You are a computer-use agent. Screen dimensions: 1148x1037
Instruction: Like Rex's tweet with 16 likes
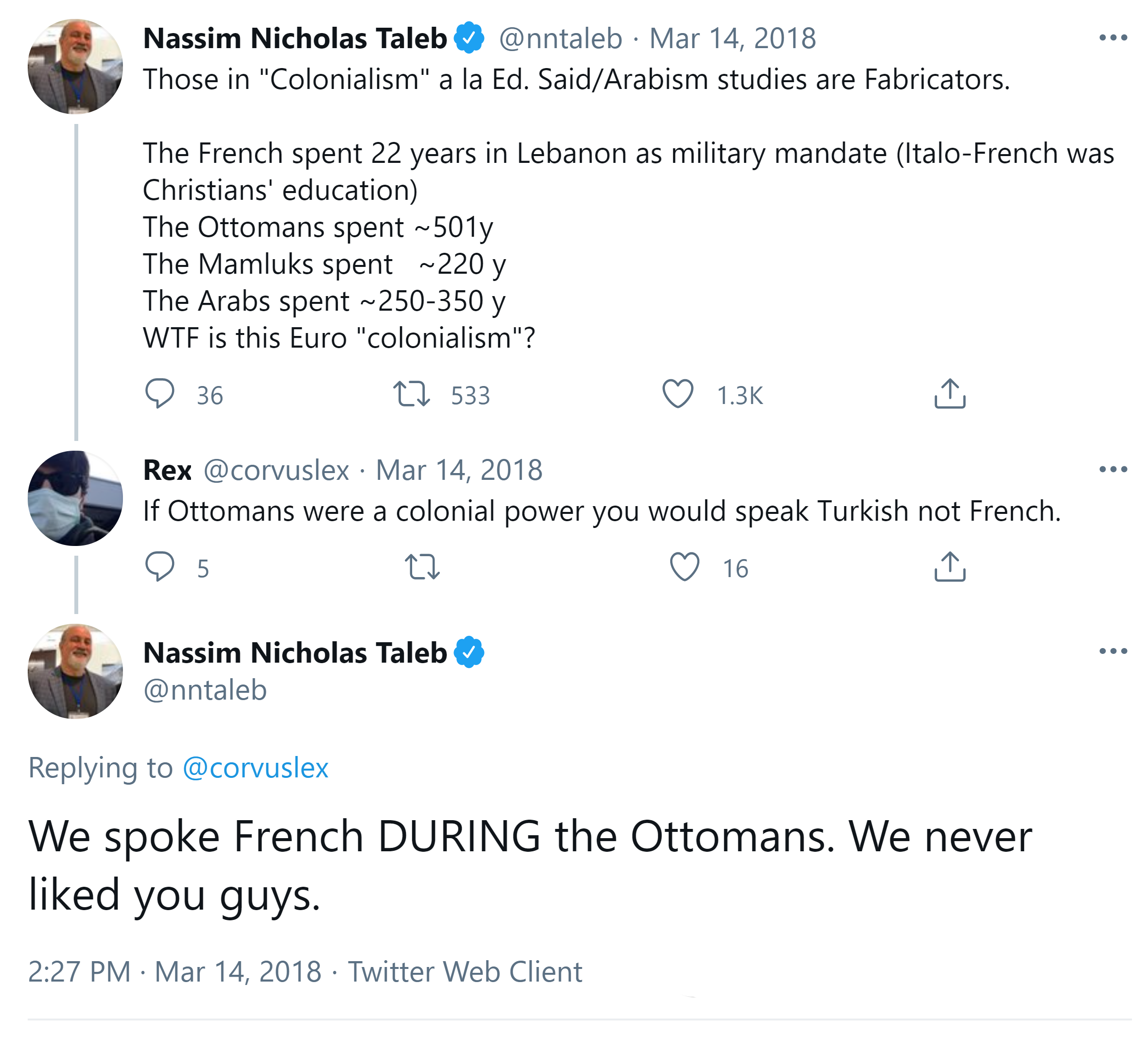click(684, 566)
